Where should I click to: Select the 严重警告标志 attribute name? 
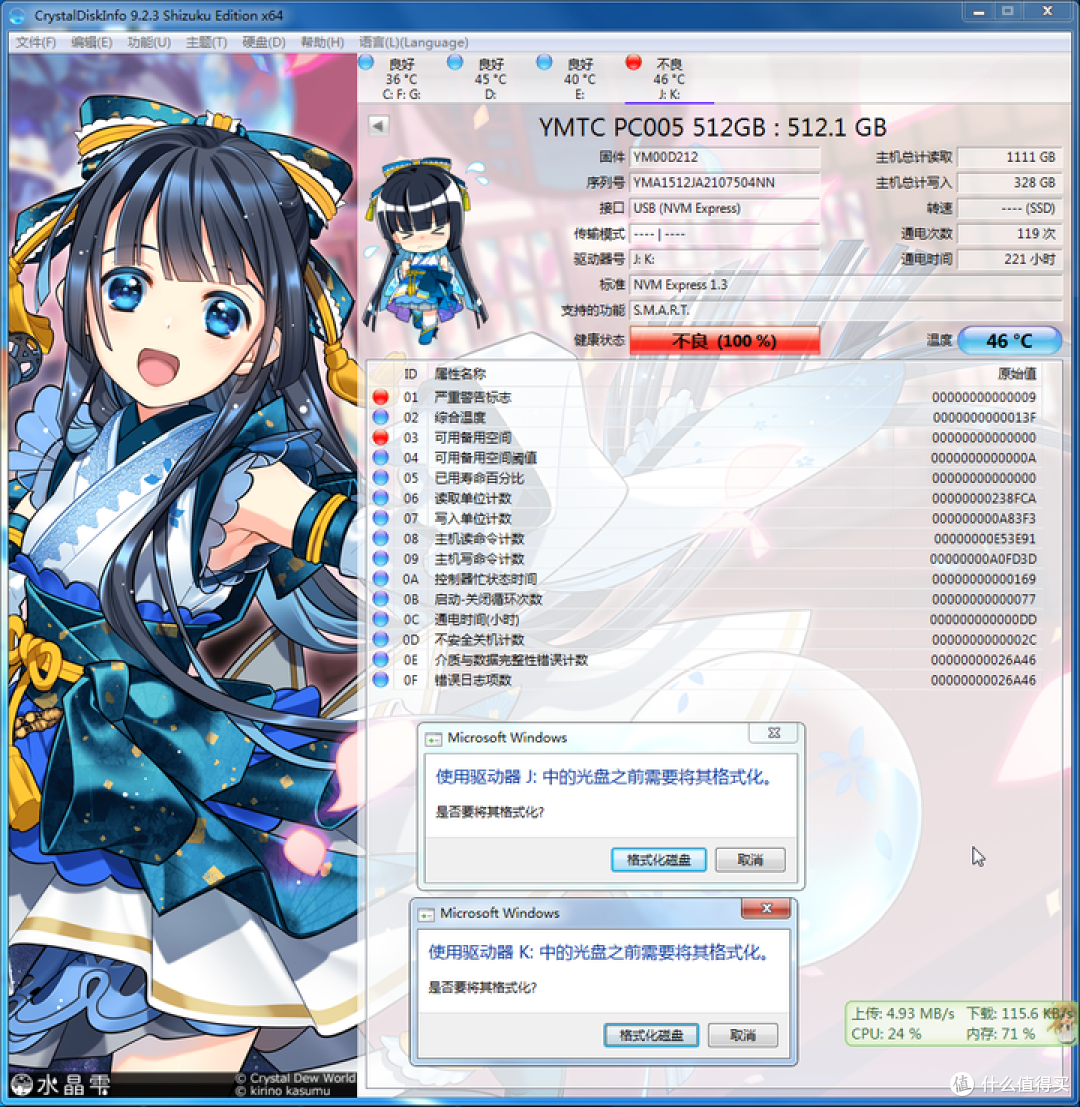click(472, 397)
